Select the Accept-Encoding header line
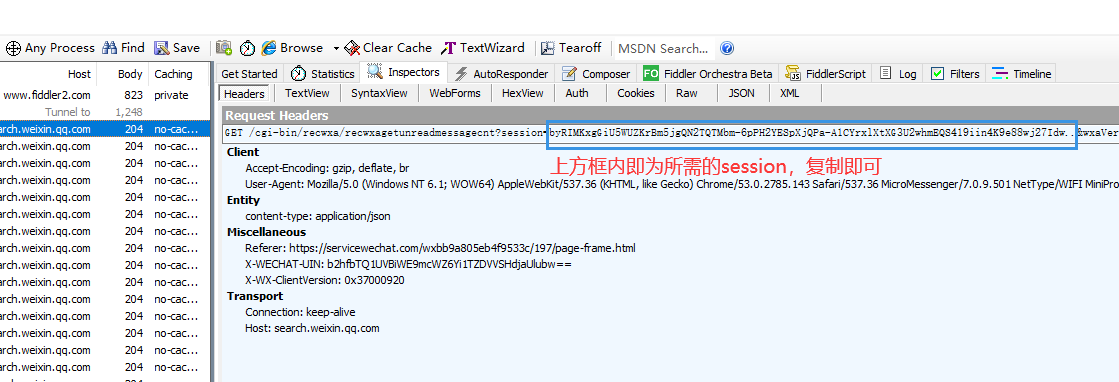Viewport: 1119px width, 382px height. [x=327, y=169]
